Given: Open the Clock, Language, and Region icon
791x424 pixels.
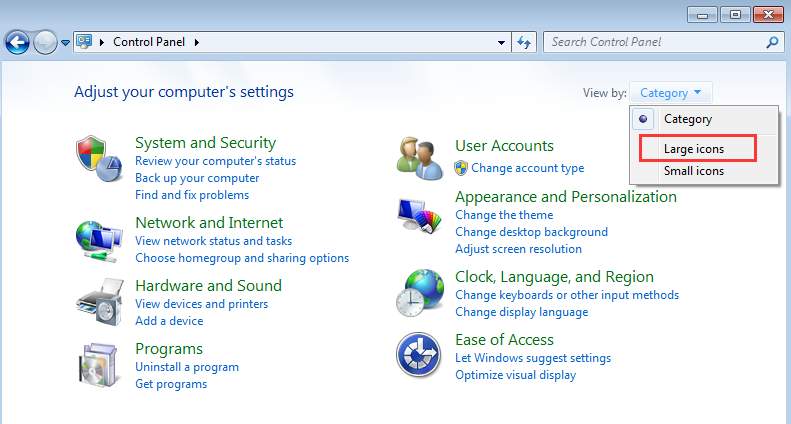Looking at the screenshot, I should click(x=419, y=292).
